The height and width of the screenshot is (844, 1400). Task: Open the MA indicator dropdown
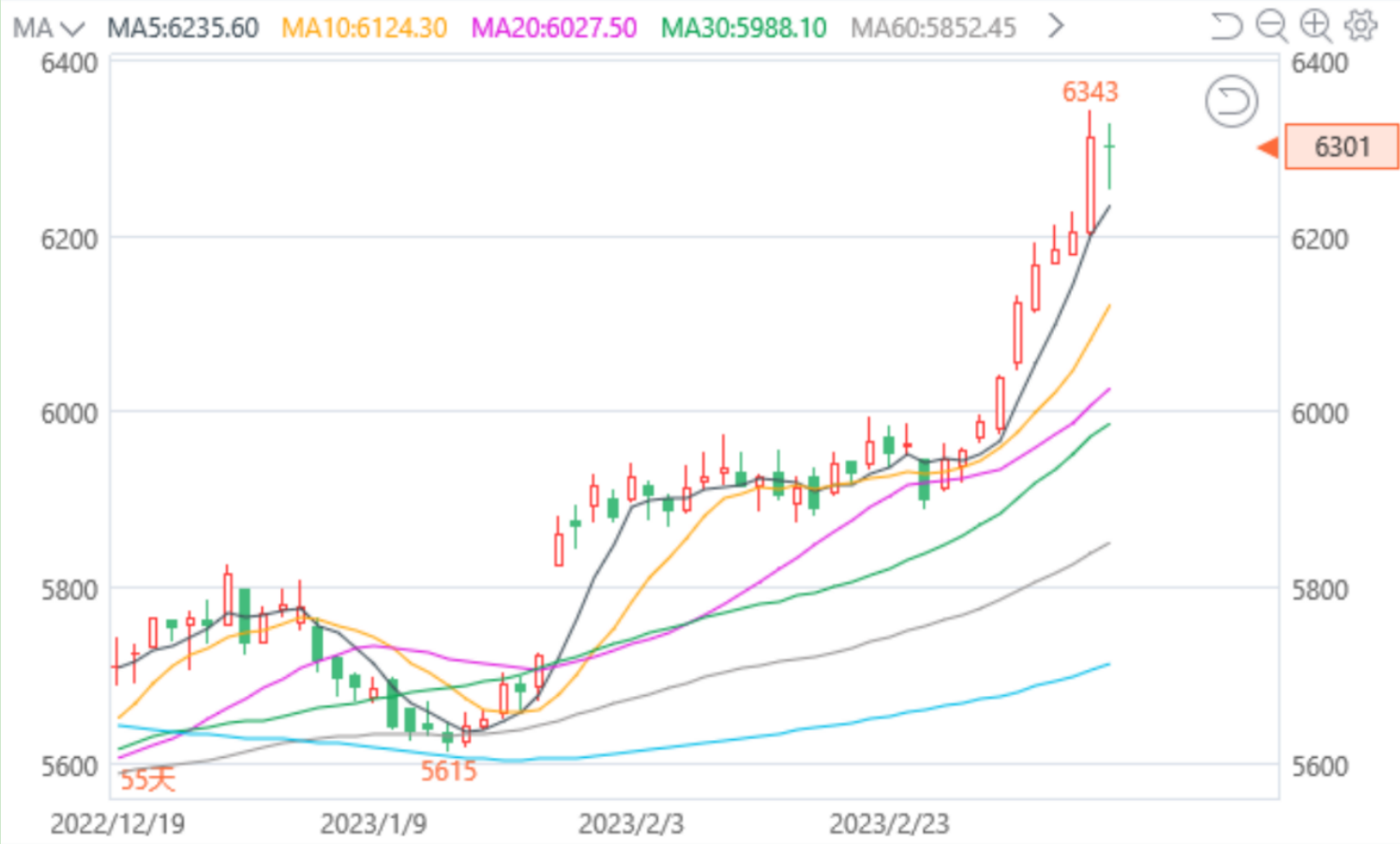[x=49, y=27]
